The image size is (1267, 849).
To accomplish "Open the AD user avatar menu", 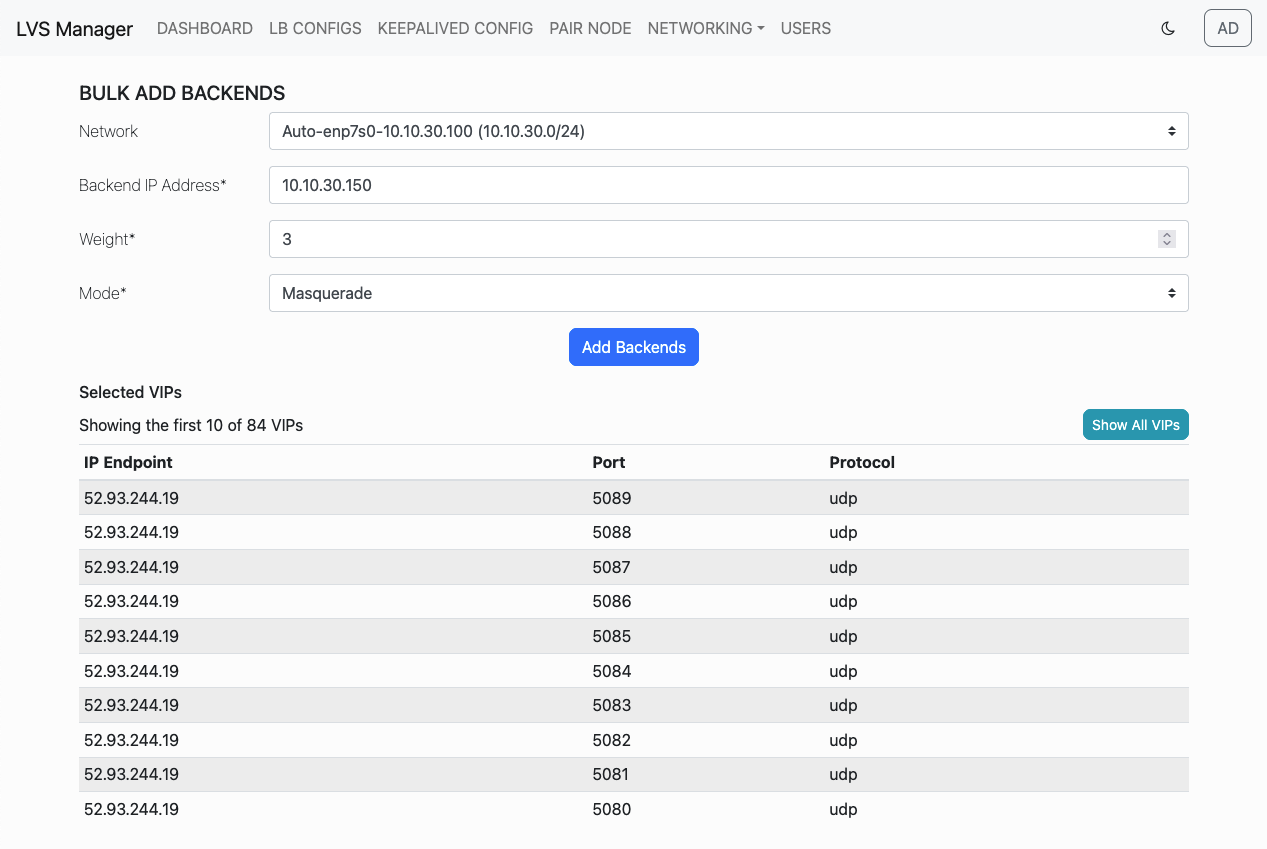I will pos(1228,28).
